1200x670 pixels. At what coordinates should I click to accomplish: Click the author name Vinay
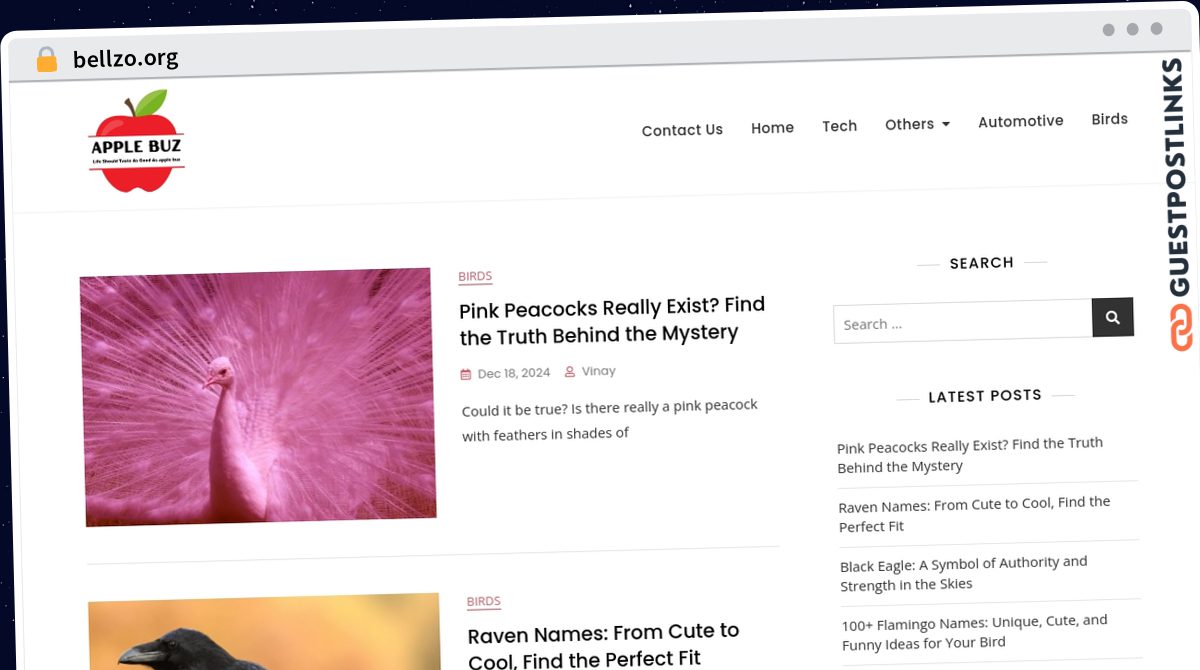pyautogui.click(x=599, y=371)
